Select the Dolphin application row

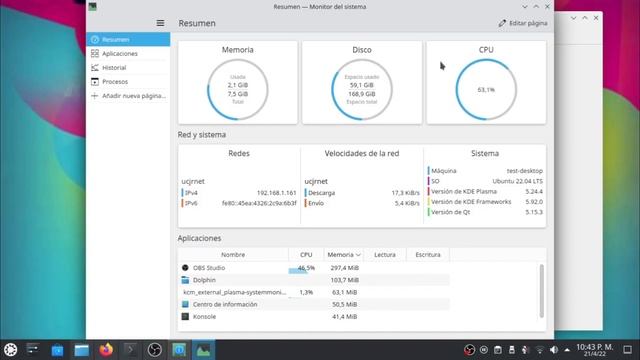[x=314, y=280]
